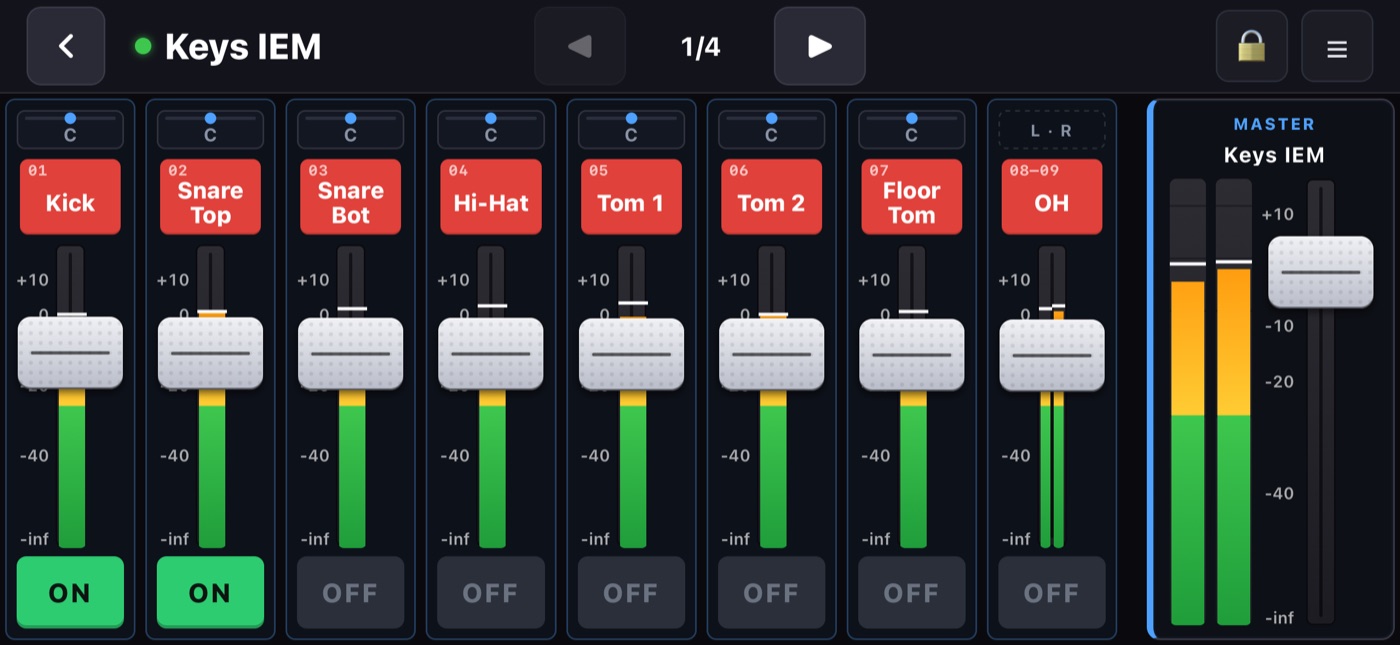Turn on the Snare Bot channel
This screenshot has height=645, width=1400.
[350, 593]
